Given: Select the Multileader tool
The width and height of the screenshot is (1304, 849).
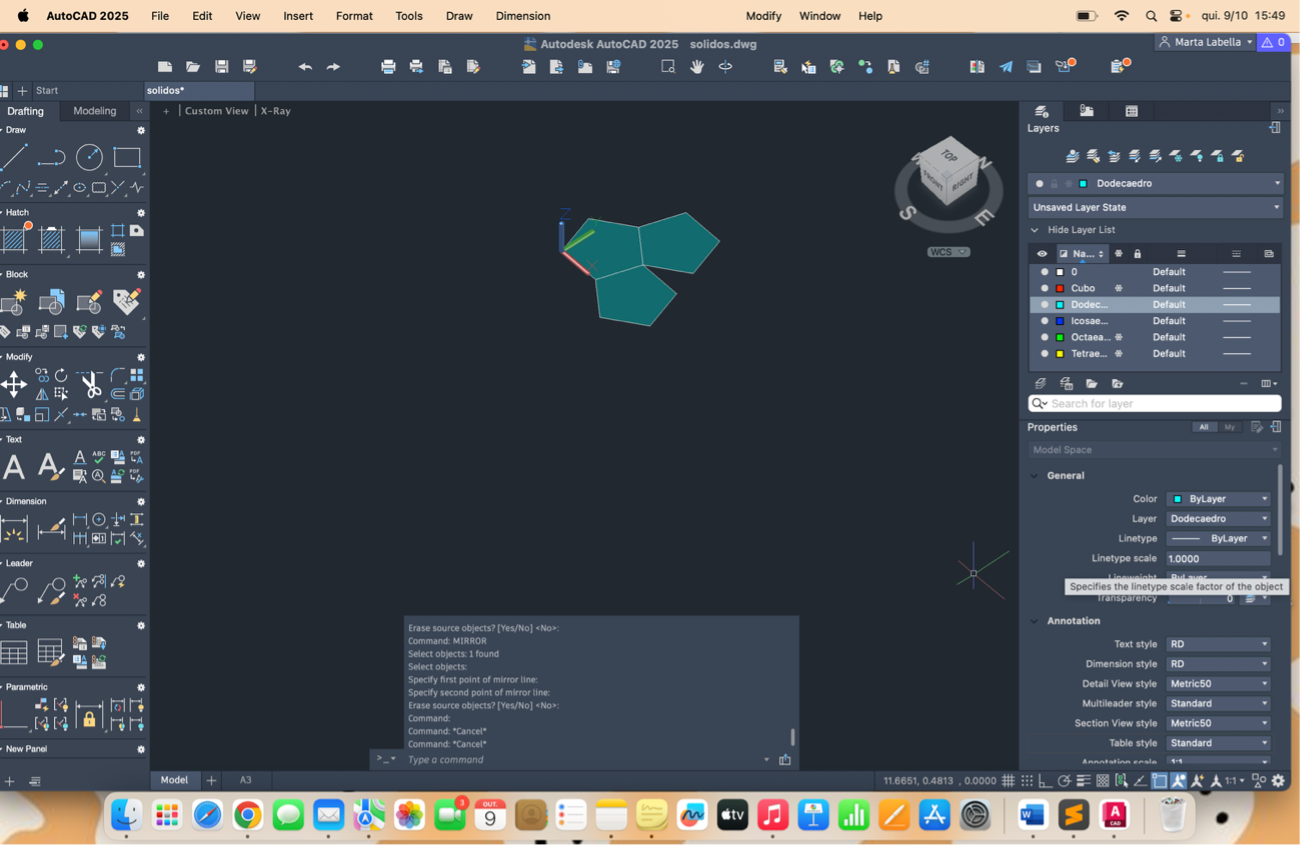Looking at the screenshot, I should click(14, 592).
